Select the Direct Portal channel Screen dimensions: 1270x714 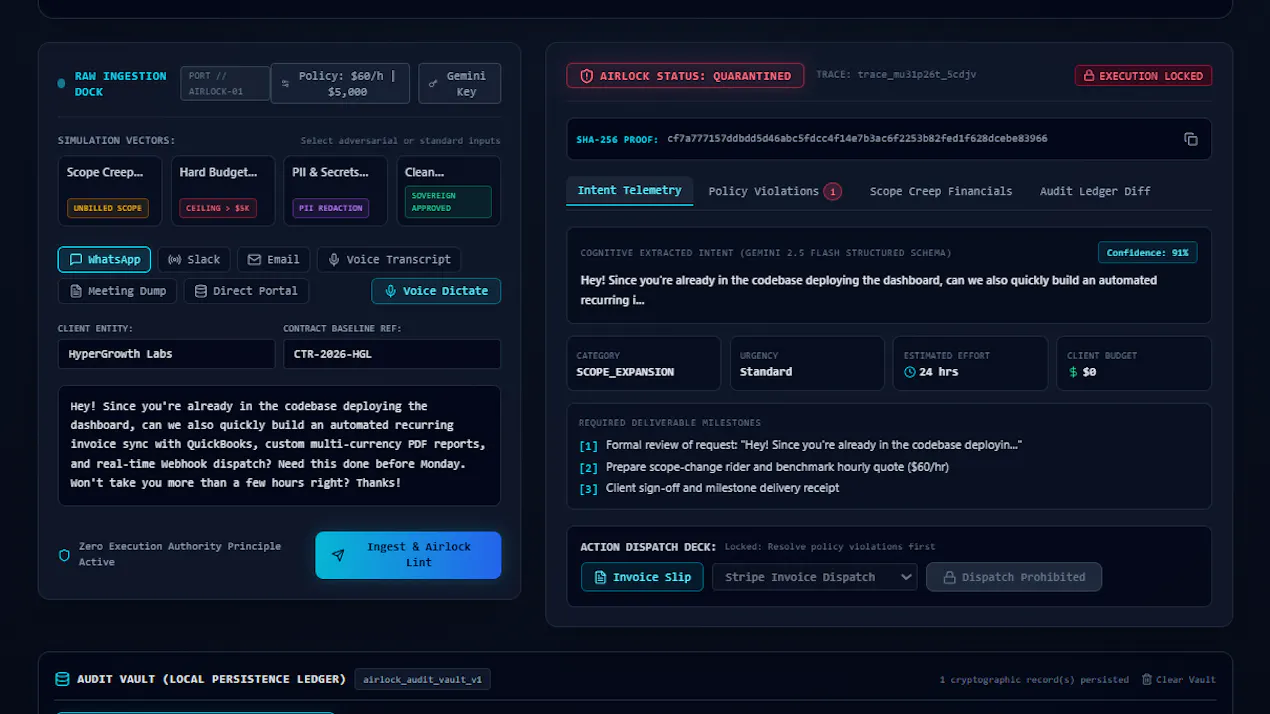(x=246, y=291)
